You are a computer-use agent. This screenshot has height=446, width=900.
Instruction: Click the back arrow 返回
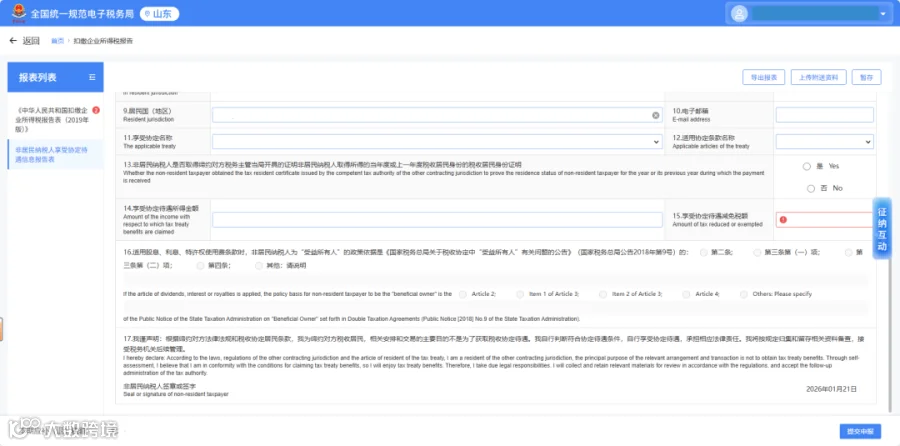25,41
